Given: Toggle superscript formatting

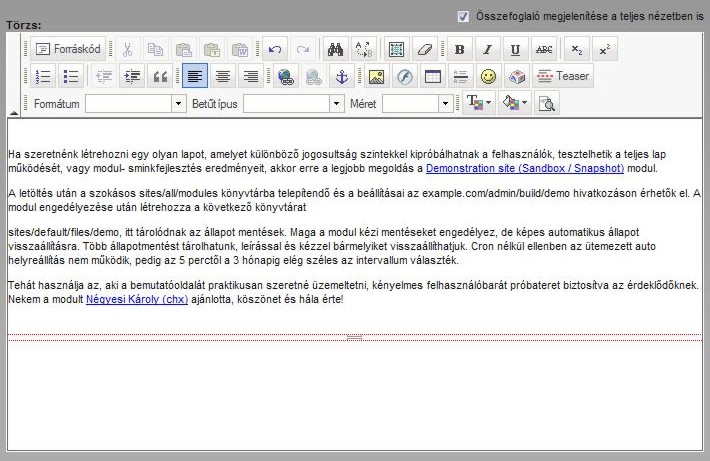Looking at the screenshot, I should (605, 49).
